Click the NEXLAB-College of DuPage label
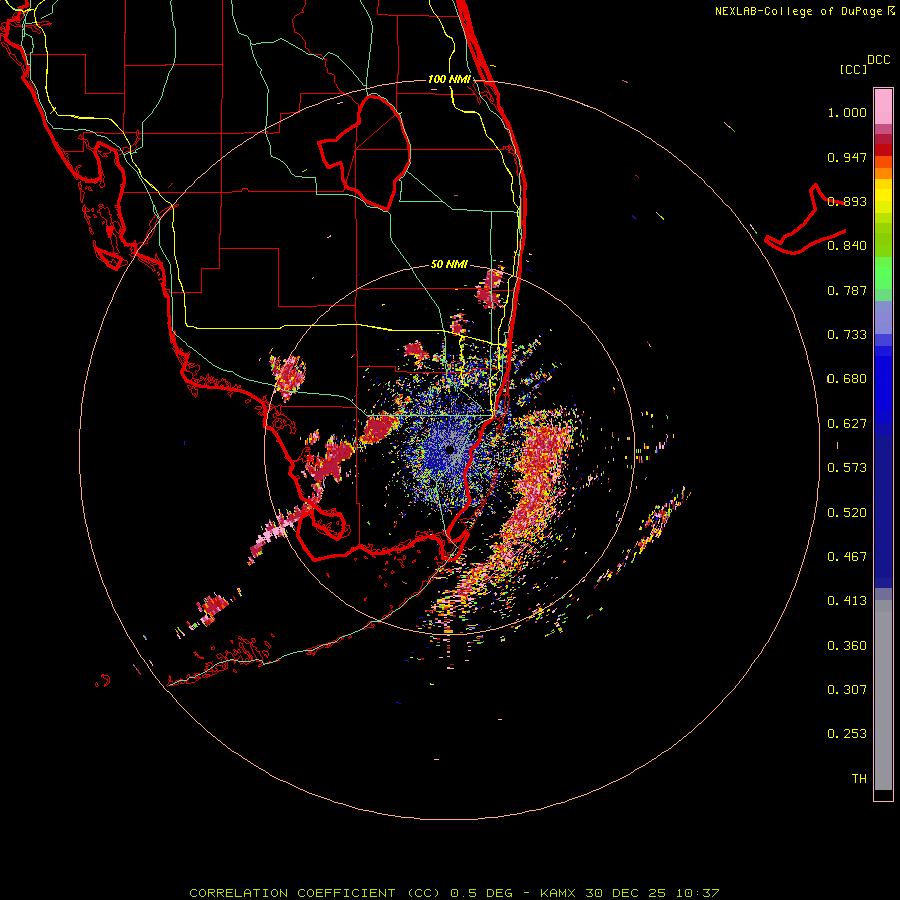The width and height of the screenshot is (900, 900). pyautogui.click(x=798, y=11)
